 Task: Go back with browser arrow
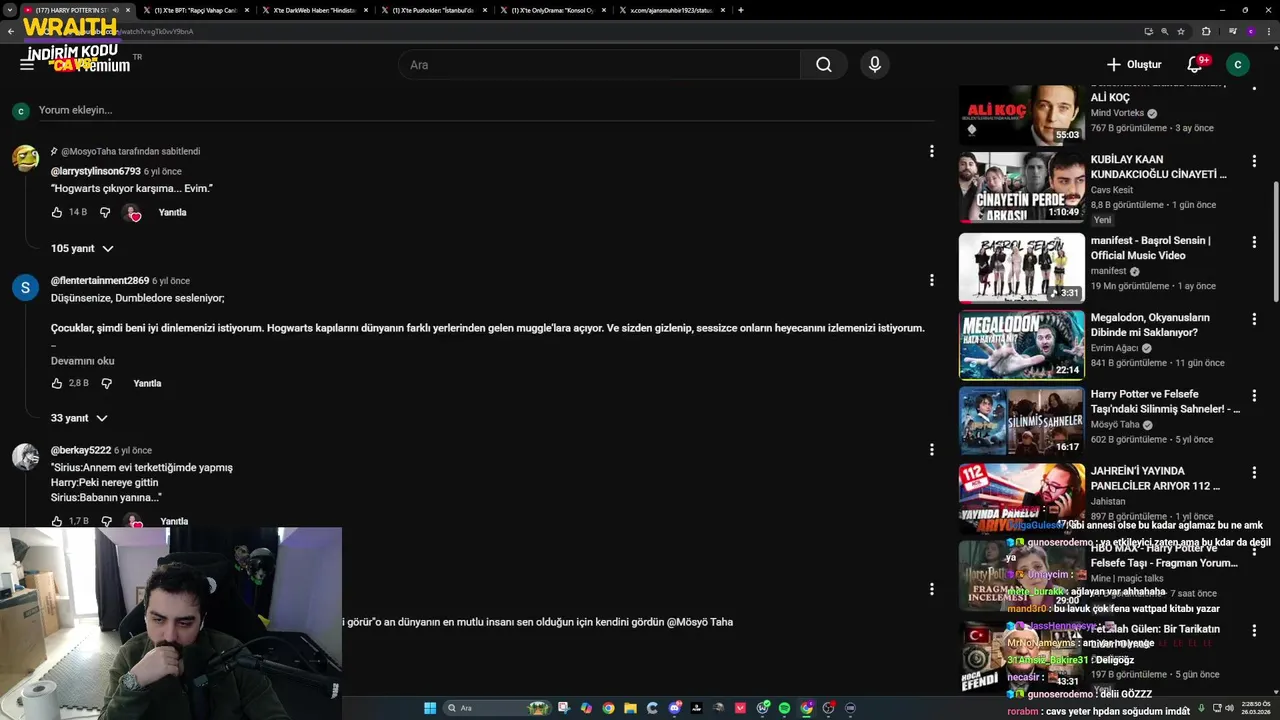[x=10, y=31]
